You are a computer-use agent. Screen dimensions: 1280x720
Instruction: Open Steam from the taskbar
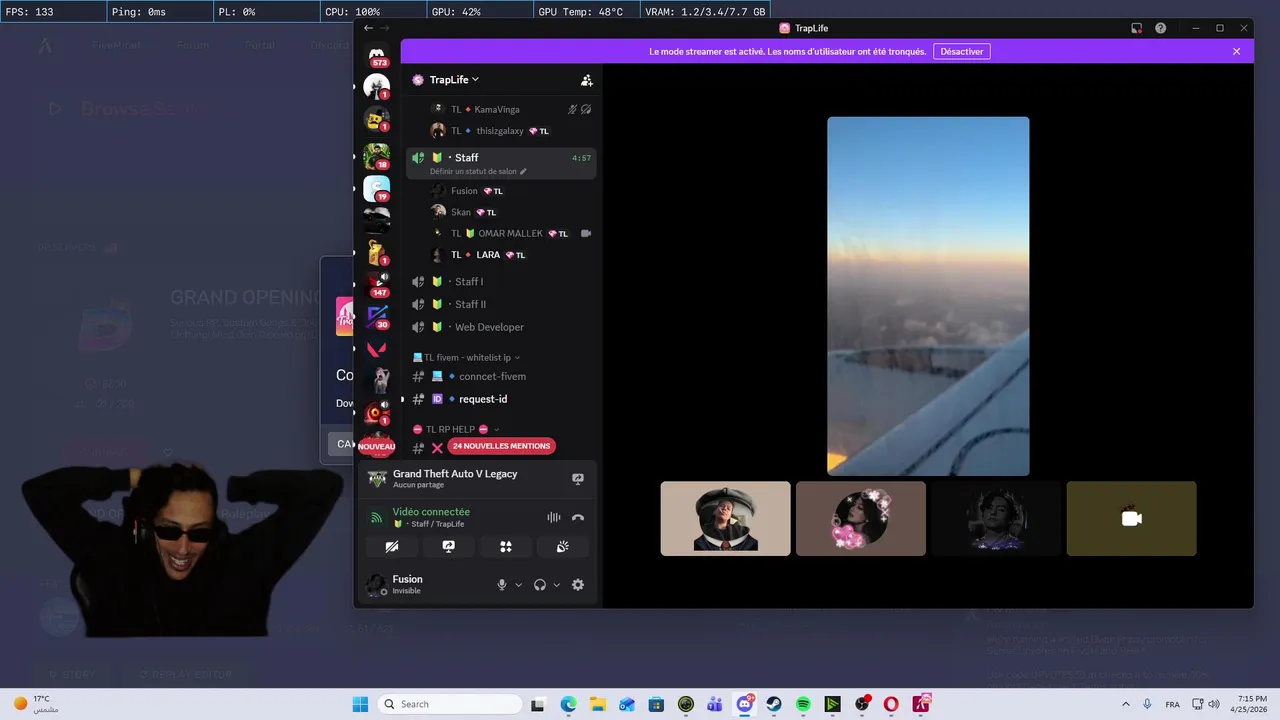coord(774,704)
